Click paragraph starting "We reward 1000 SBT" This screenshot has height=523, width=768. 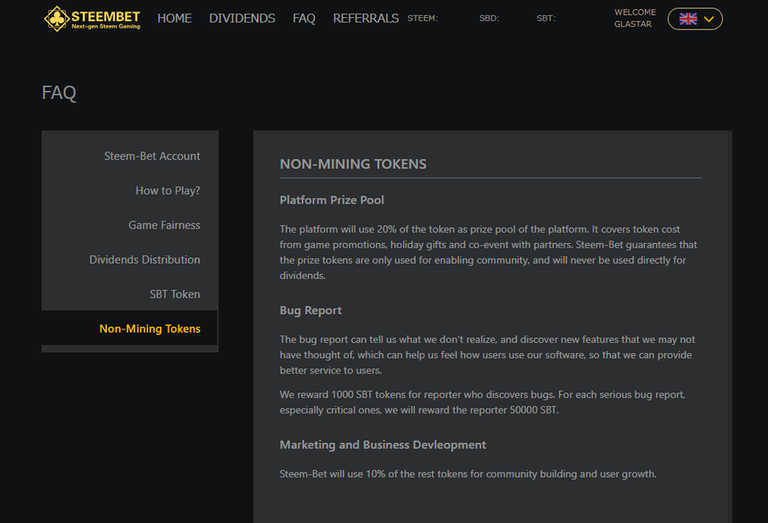482,402
